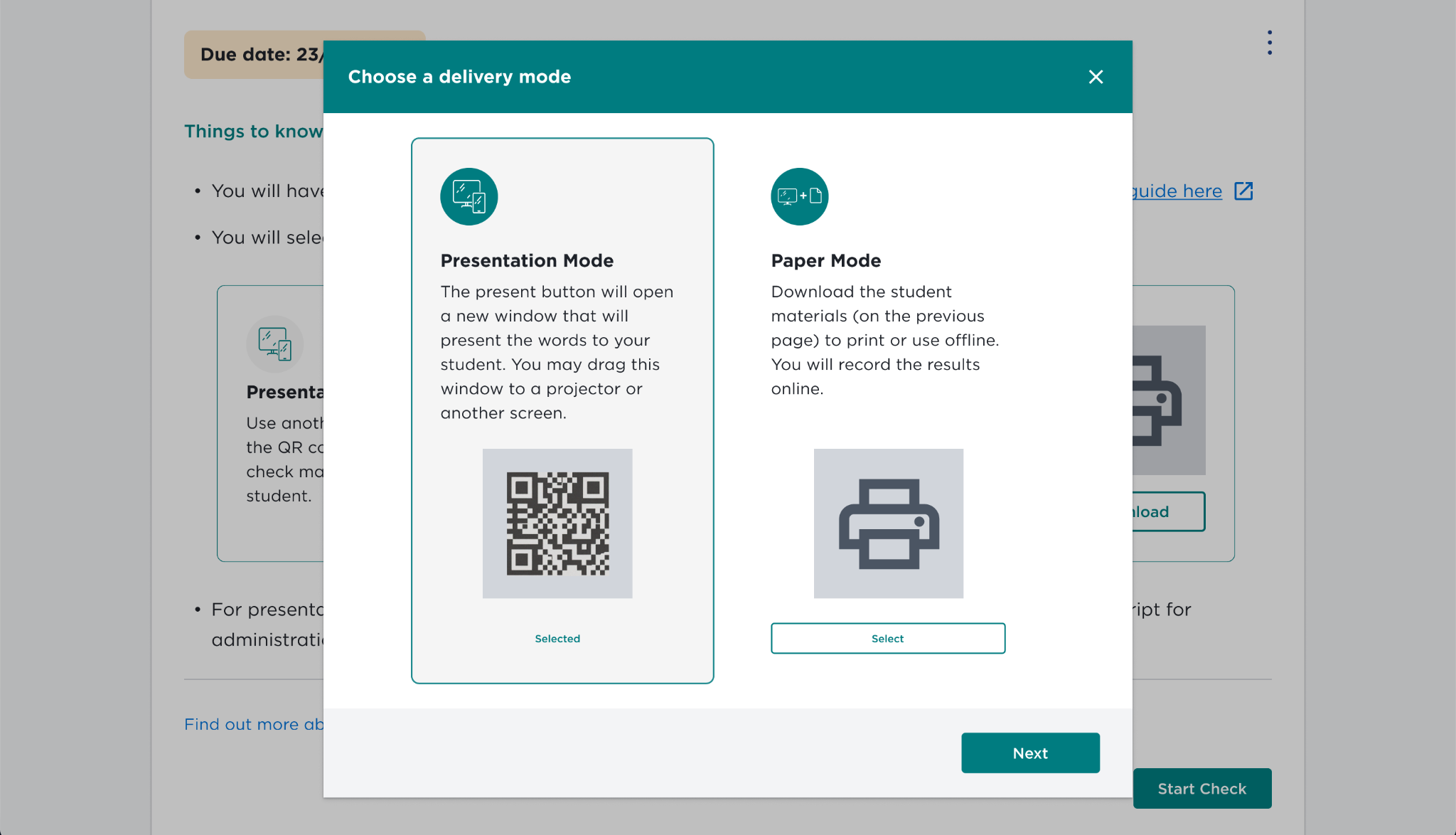The width and height of the screenshot is (1456, 835).
Task: Click the Presentation Mode heading
Action: point(527,260)
